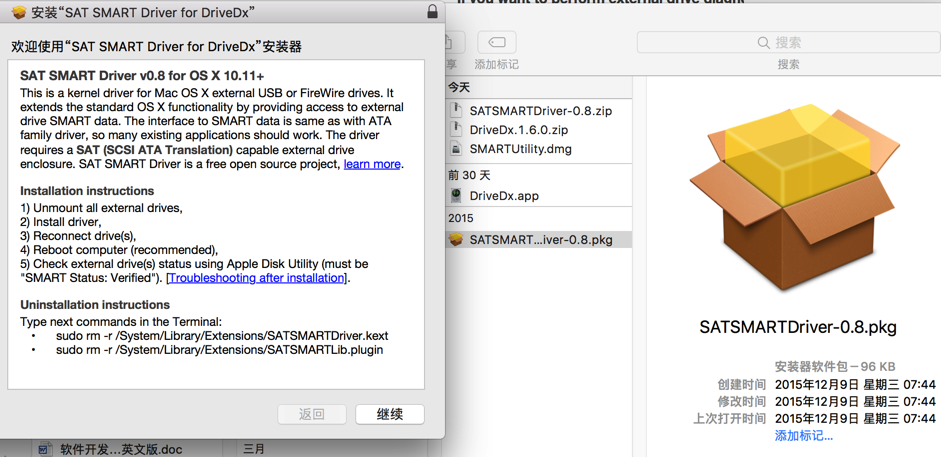
Task: Click 三月 cell in background window
Action: (253, 449)
